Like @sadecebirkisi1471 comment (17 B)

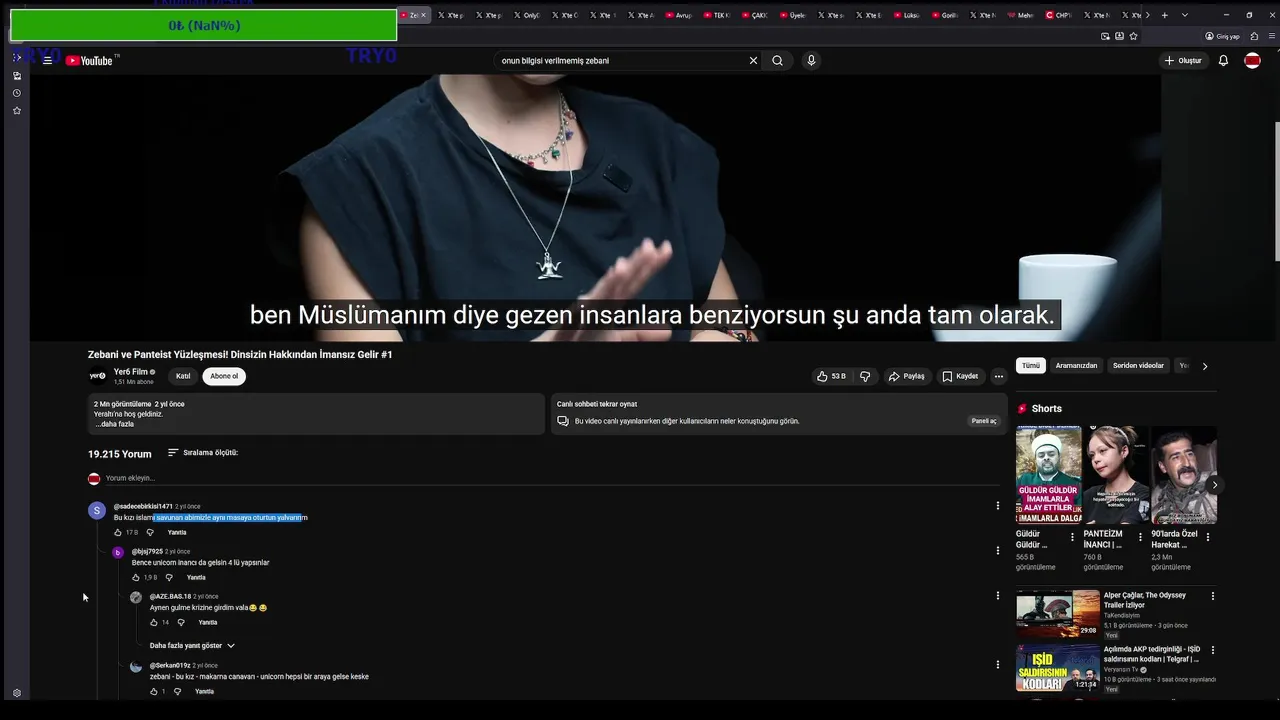(118, 533)
